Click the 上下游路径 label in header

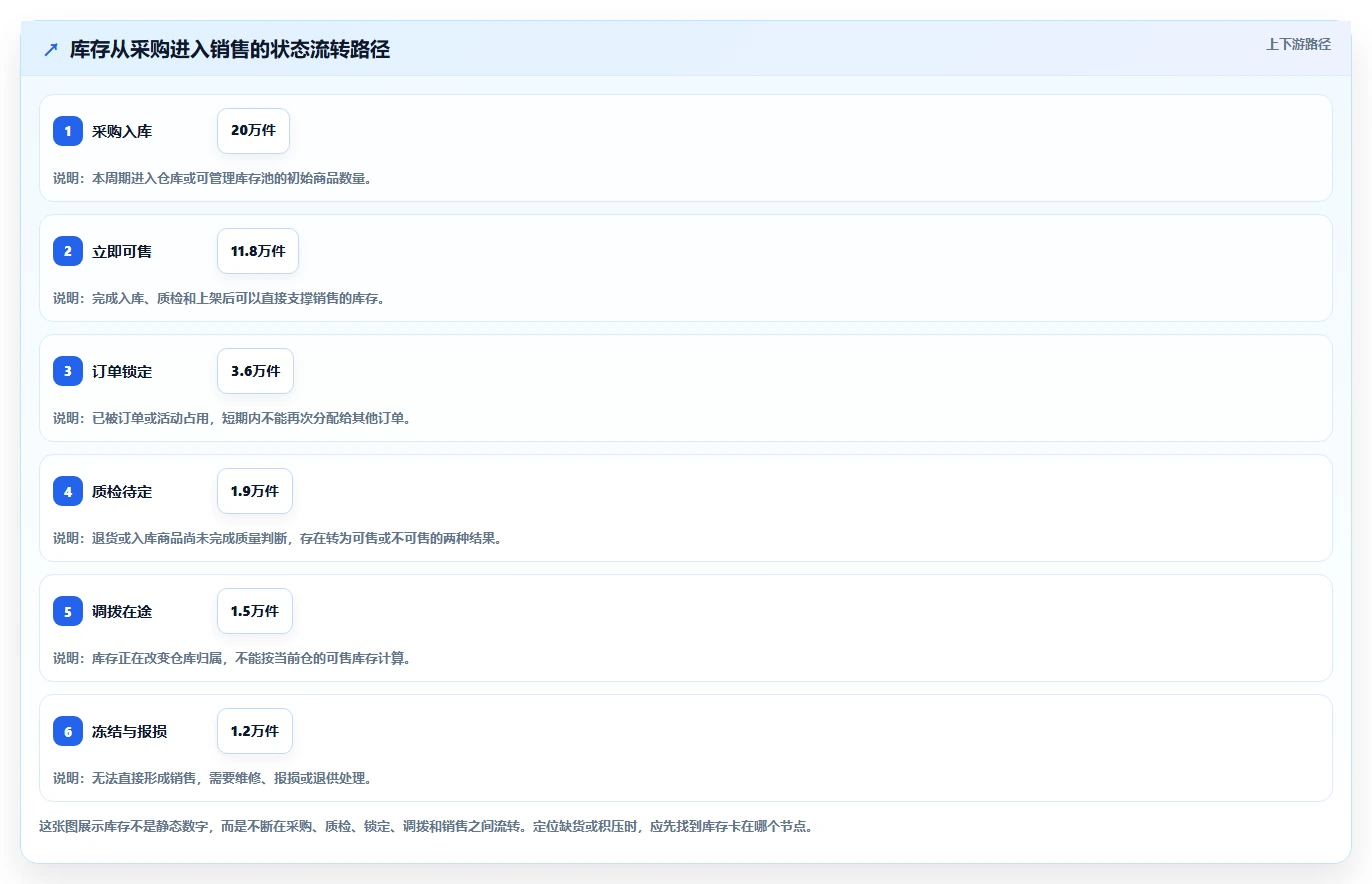[1298, 44]
